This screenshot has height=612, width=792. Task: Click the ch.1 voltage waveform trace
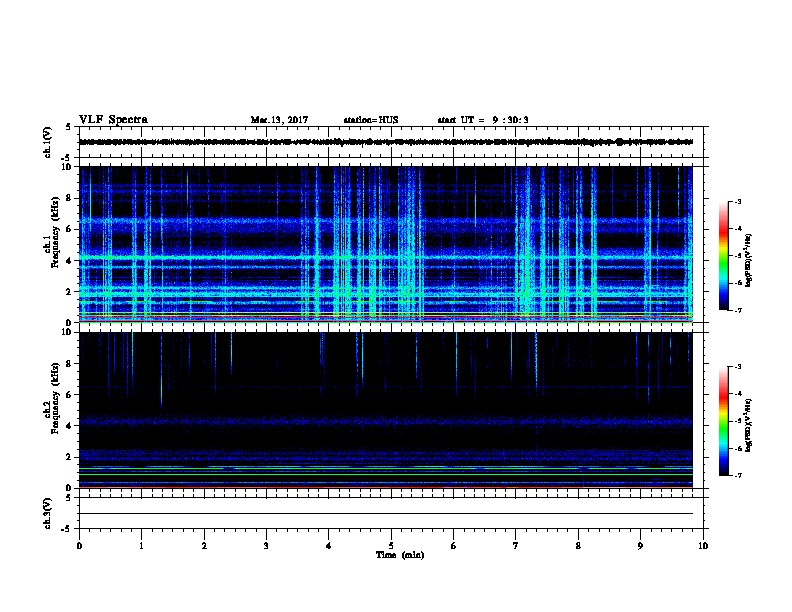pos(386,142)
